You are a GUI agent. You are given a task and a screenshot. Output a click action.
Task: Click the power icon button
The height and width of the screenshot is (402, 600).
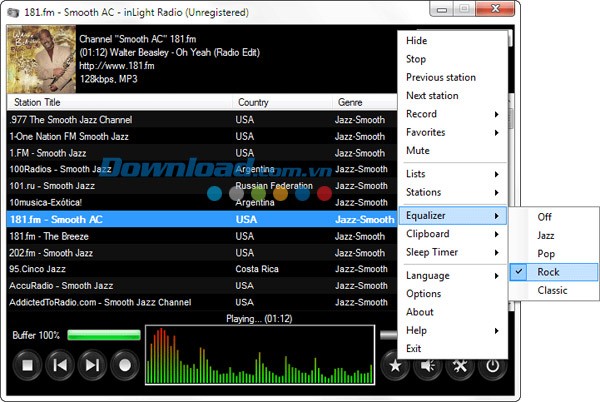492,365
